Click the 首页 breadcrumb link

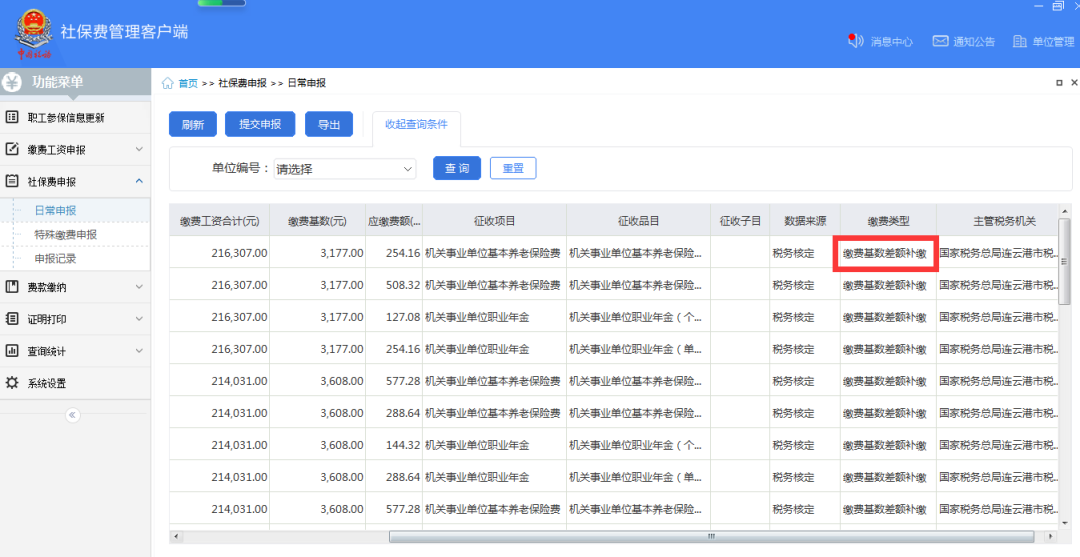[x=188, y=83]
